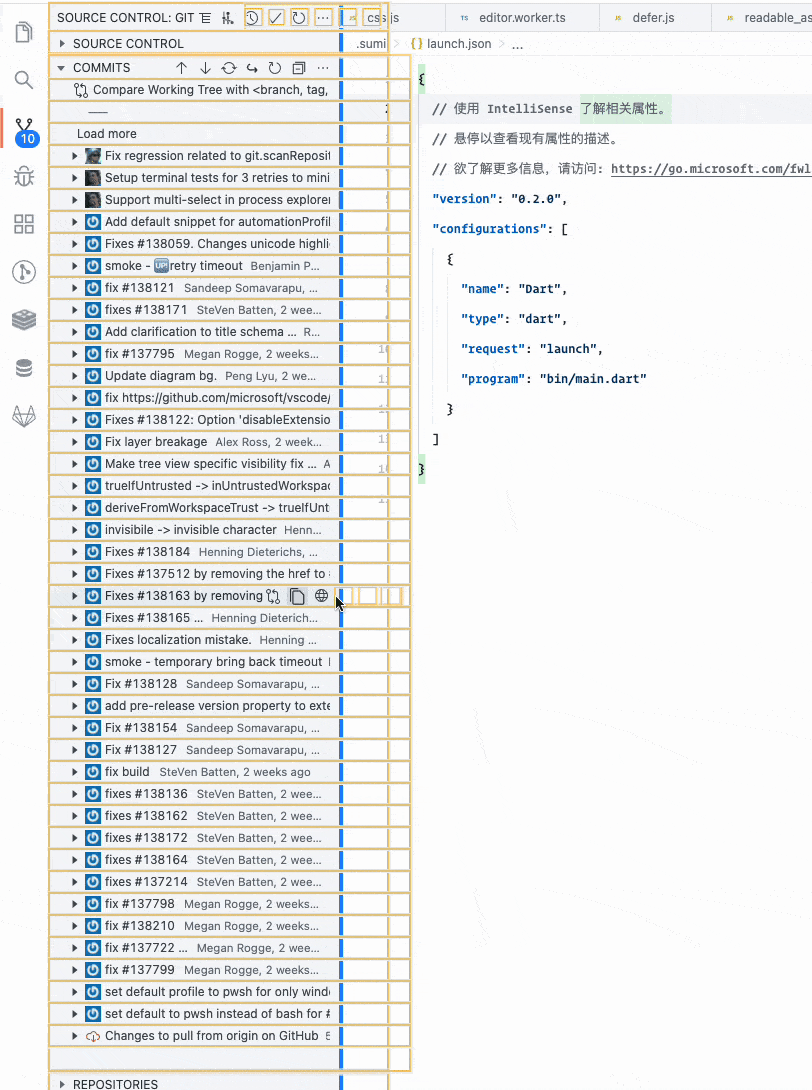This screenshot has height=1090, width=812.
Task: Click the history clock icon in Source Control header
Action: click(252, 18)
